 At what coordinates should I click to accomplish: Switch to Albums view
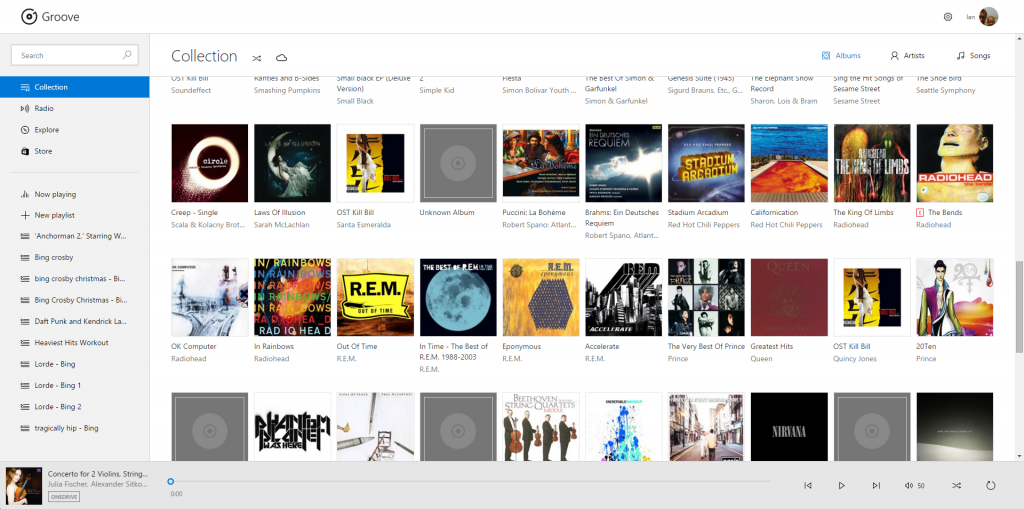841,56
